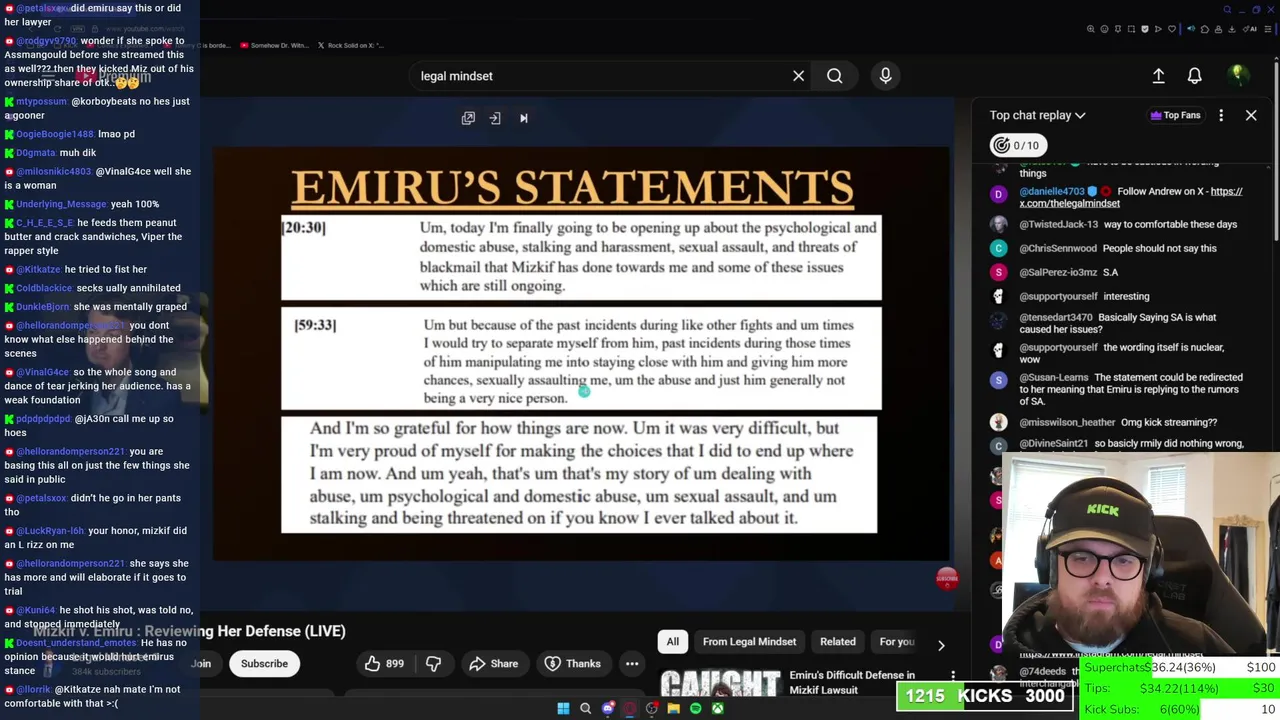Open the browser extensions cube icon
This screenshot has height=720, width=1280.
[1205, 29]
